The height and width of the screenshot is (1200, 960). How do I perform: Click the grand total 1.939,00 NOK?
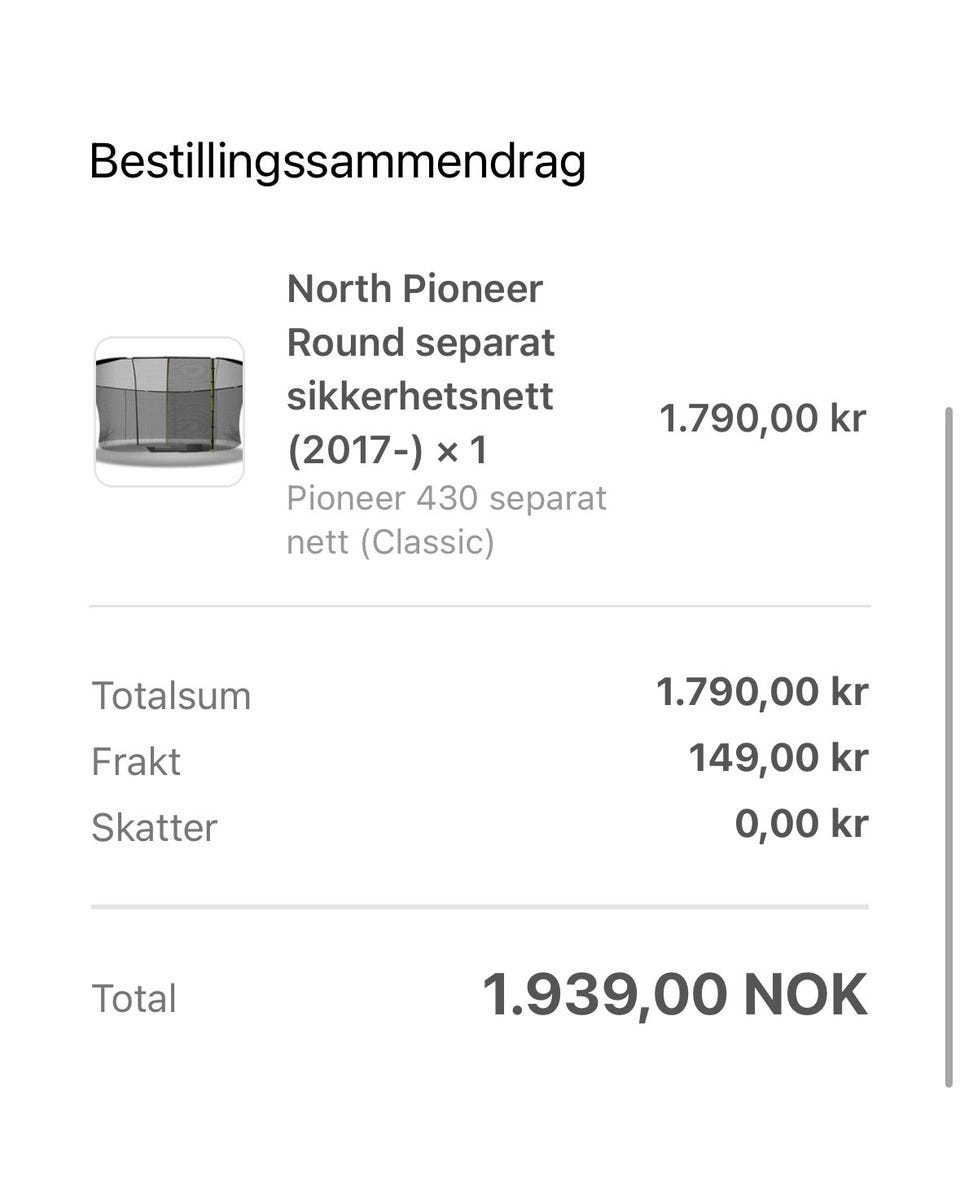click(675, 995)
